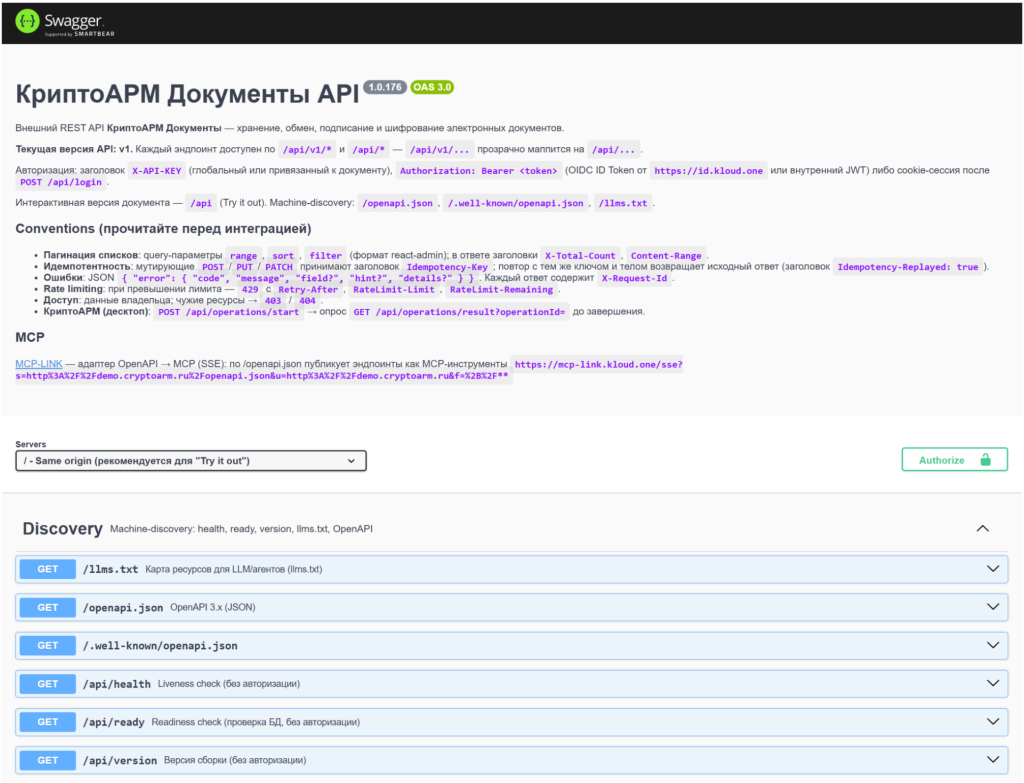Click the POST /api/login code text
The image size is (1024, 783).
click(61, 182)
